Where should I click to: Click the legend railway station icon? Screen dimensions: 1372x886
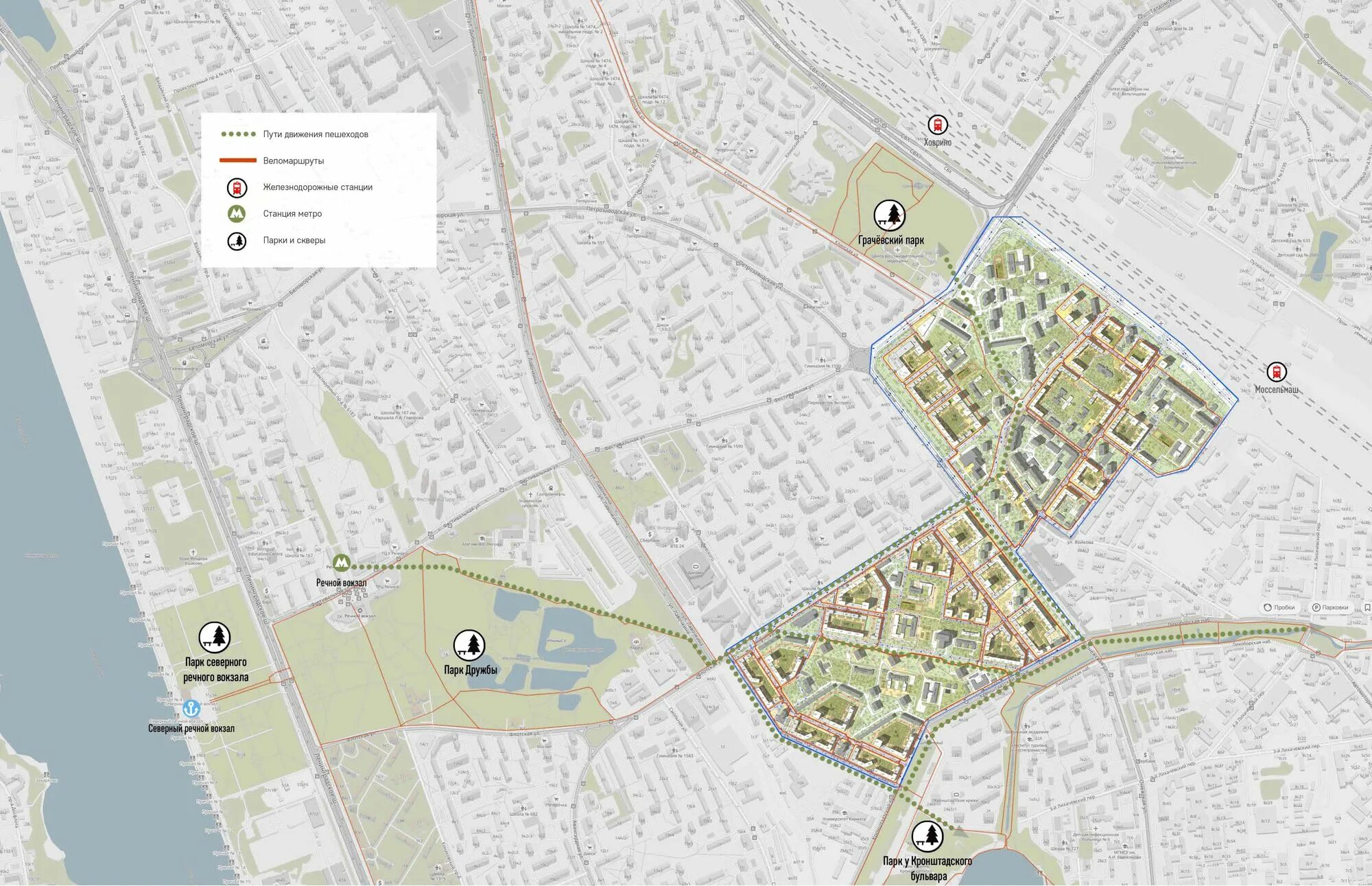[237, 187]
